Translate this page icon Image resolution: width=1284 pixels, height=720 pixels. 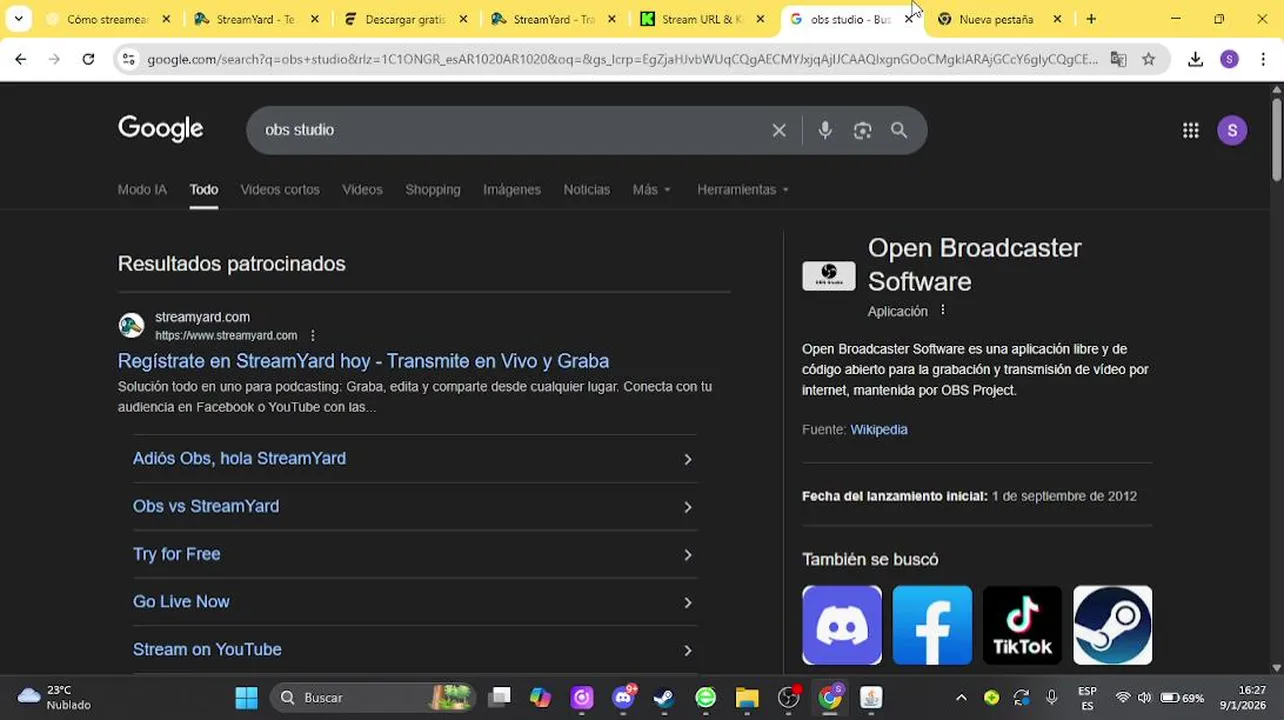(1118, 59)
